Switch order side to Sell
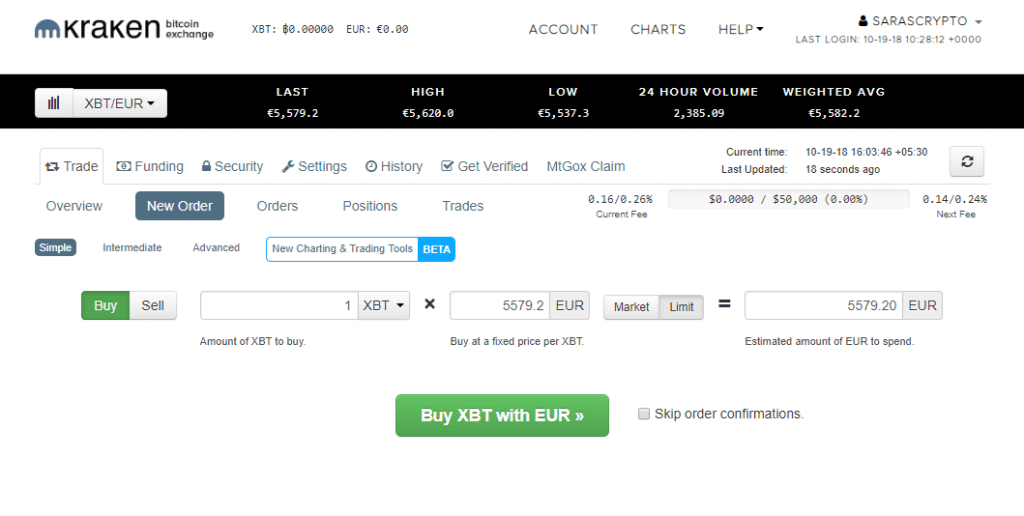Screen dimensions: 1024x516 tap(153, 306)
